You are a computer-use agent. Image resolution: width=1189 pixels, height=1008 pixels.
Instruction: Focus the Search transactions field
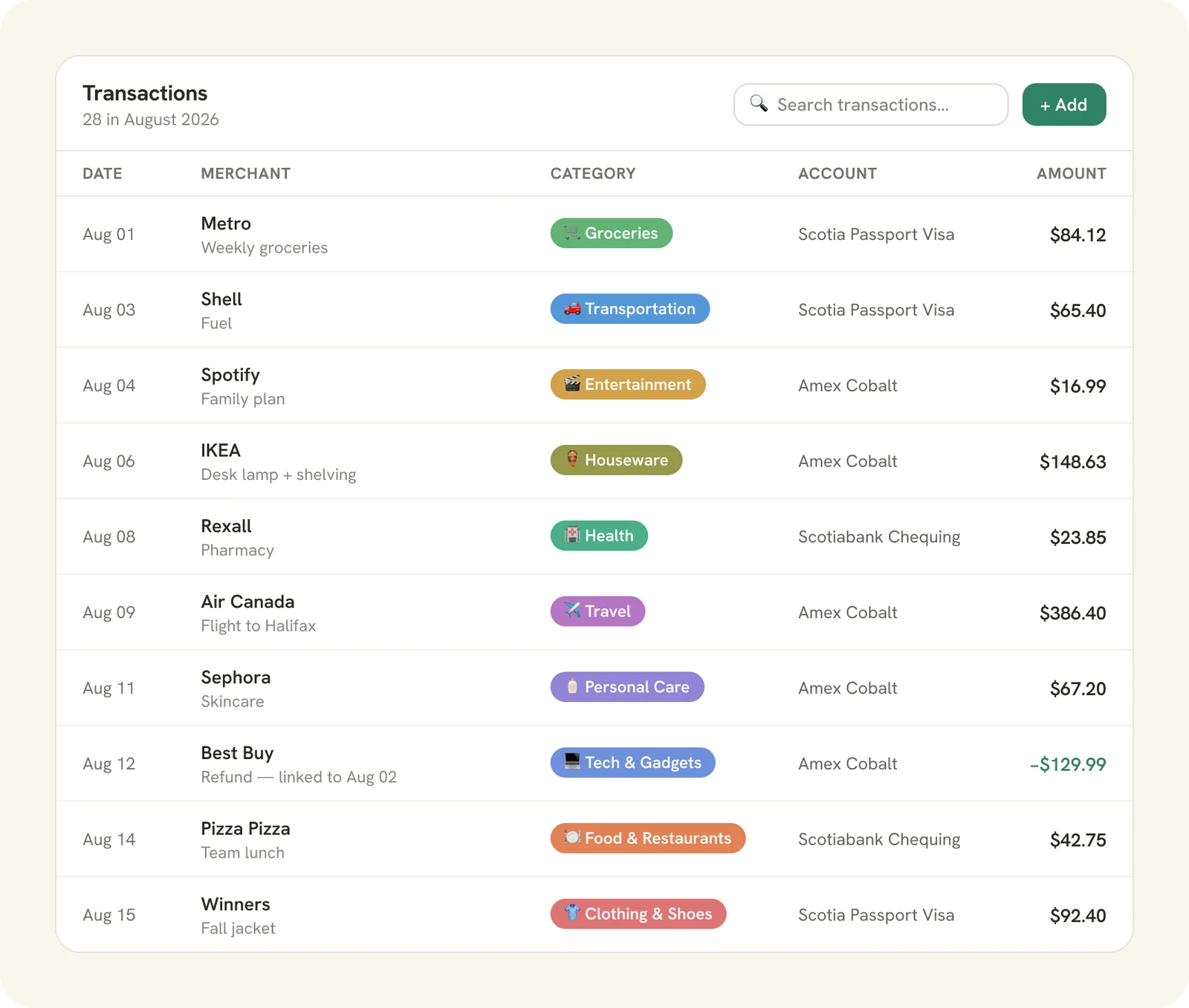click(871, 105)
